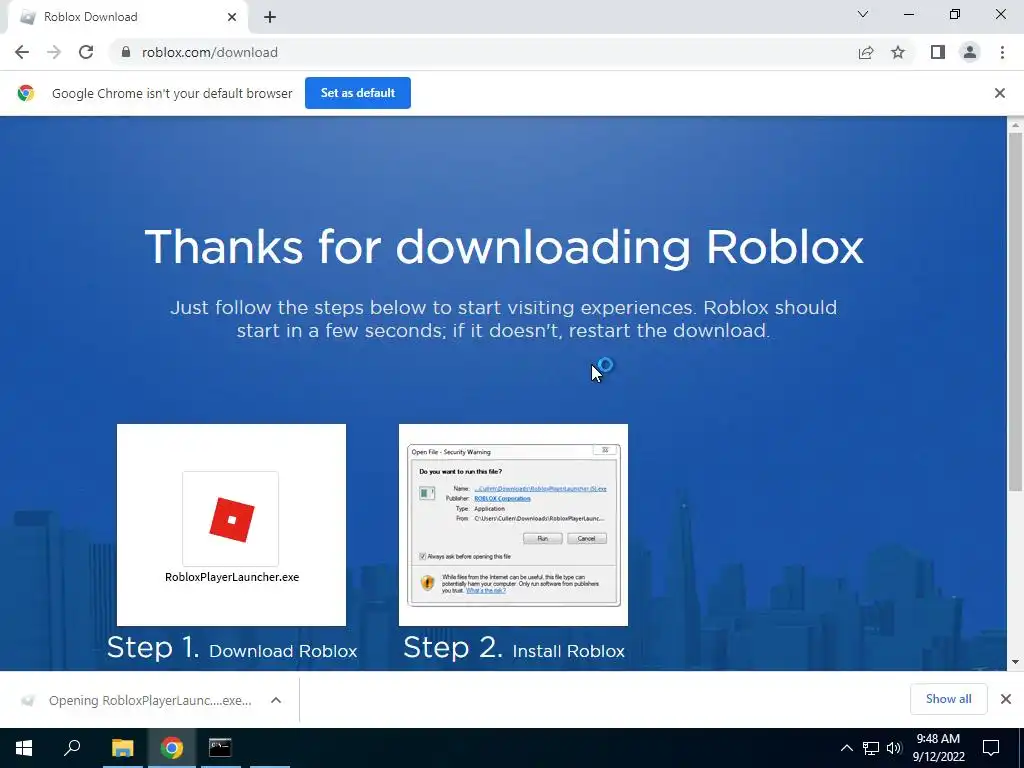Close the downloads bar
Viewport: 1024px width, 768px height.
pos(1006,699)
